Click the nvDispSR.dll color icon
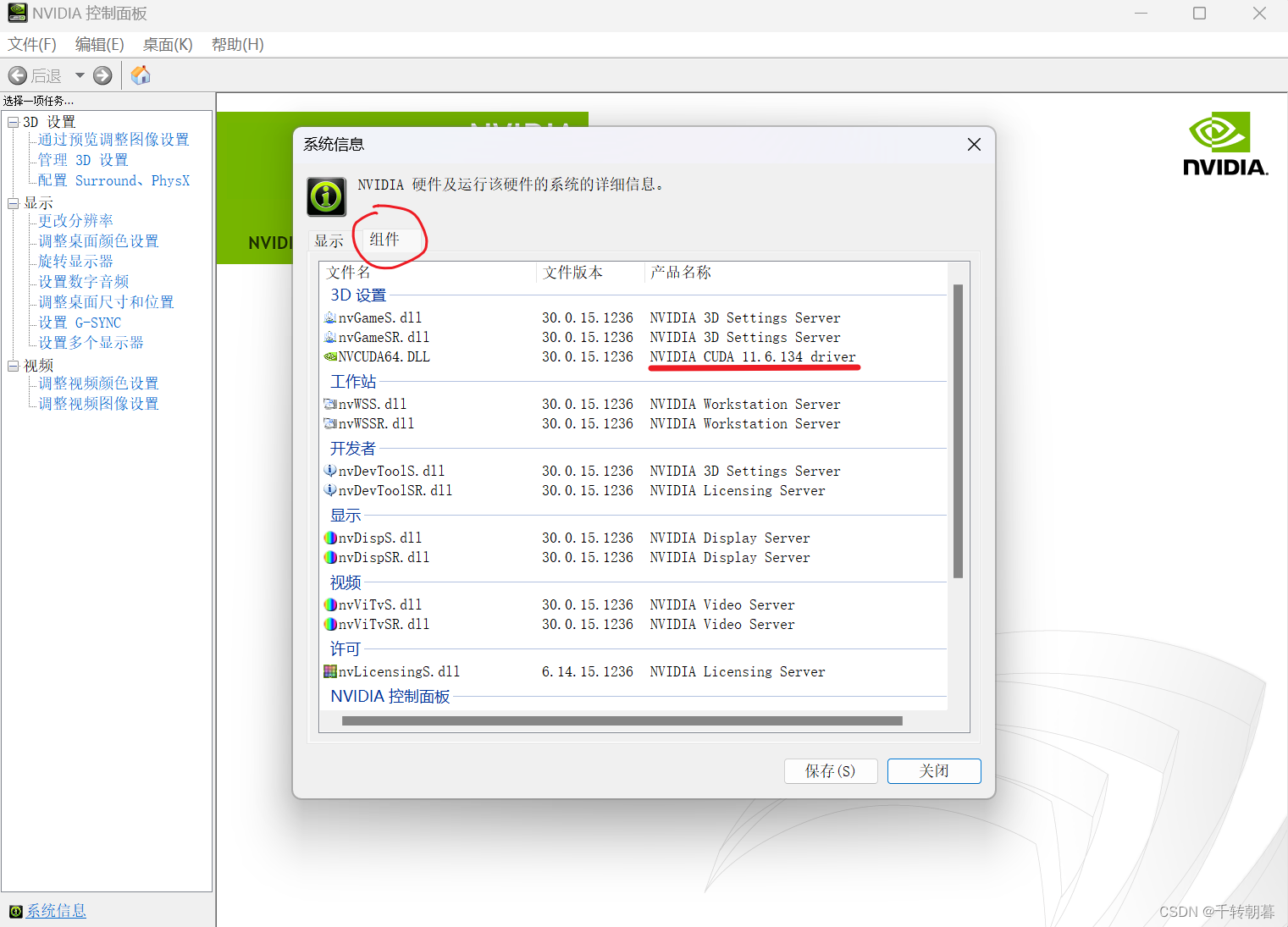The height and width of the screenshot is (927, 1288). point(330,557)
